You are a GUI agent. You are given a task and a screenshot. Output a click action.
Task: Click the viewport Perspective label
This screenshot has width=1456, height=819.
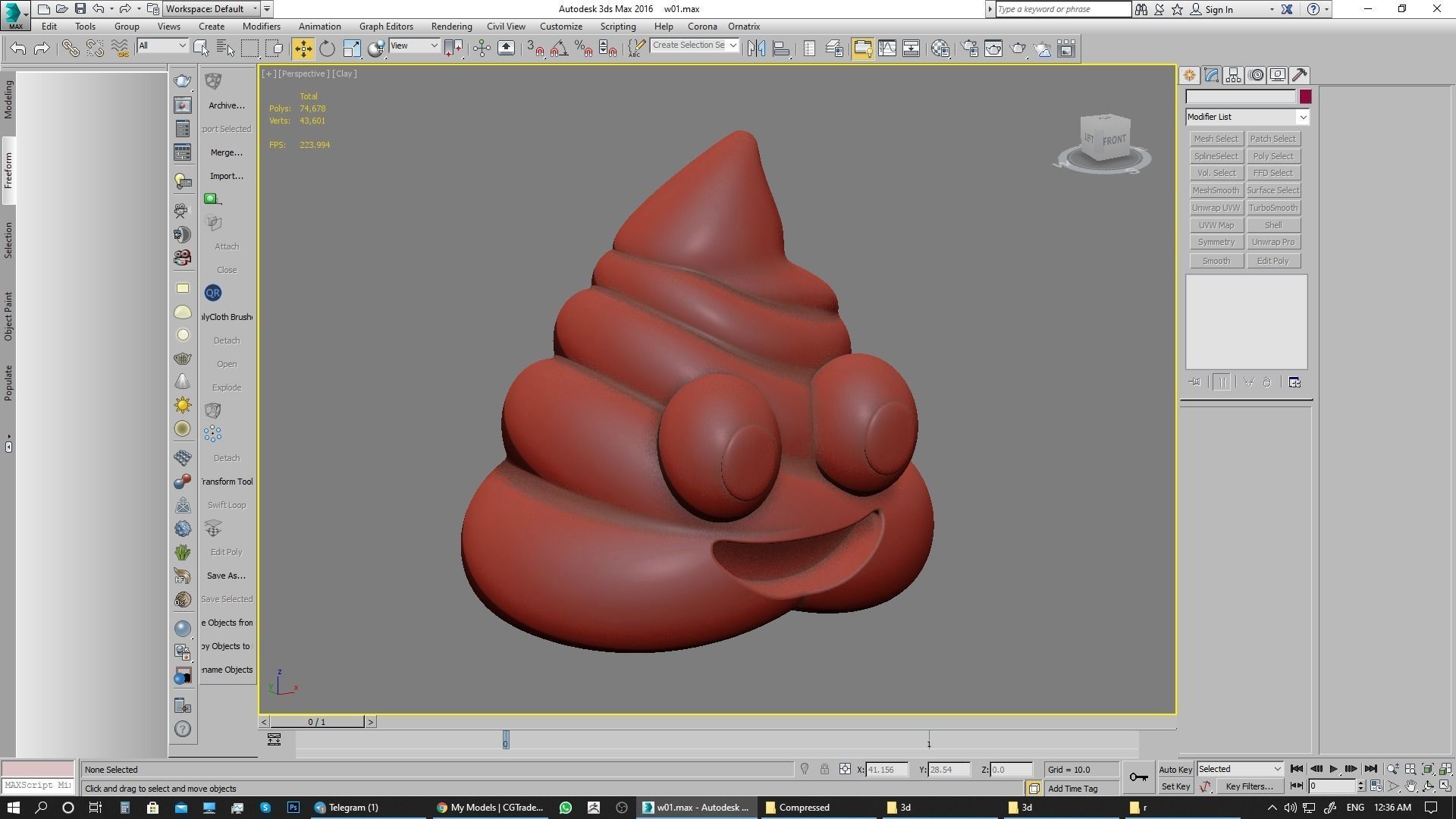pos(303,74)
